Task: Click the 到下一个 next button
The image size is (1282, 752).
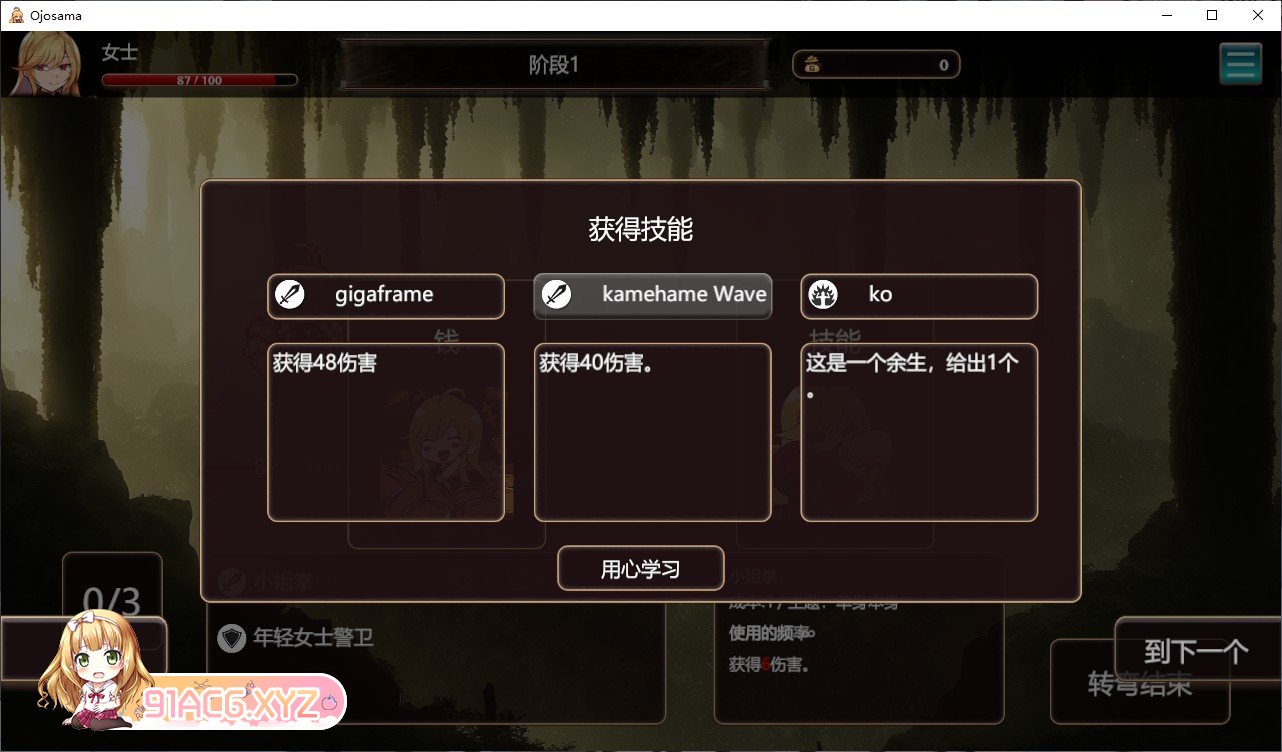Action: (x=1198, y=652)
